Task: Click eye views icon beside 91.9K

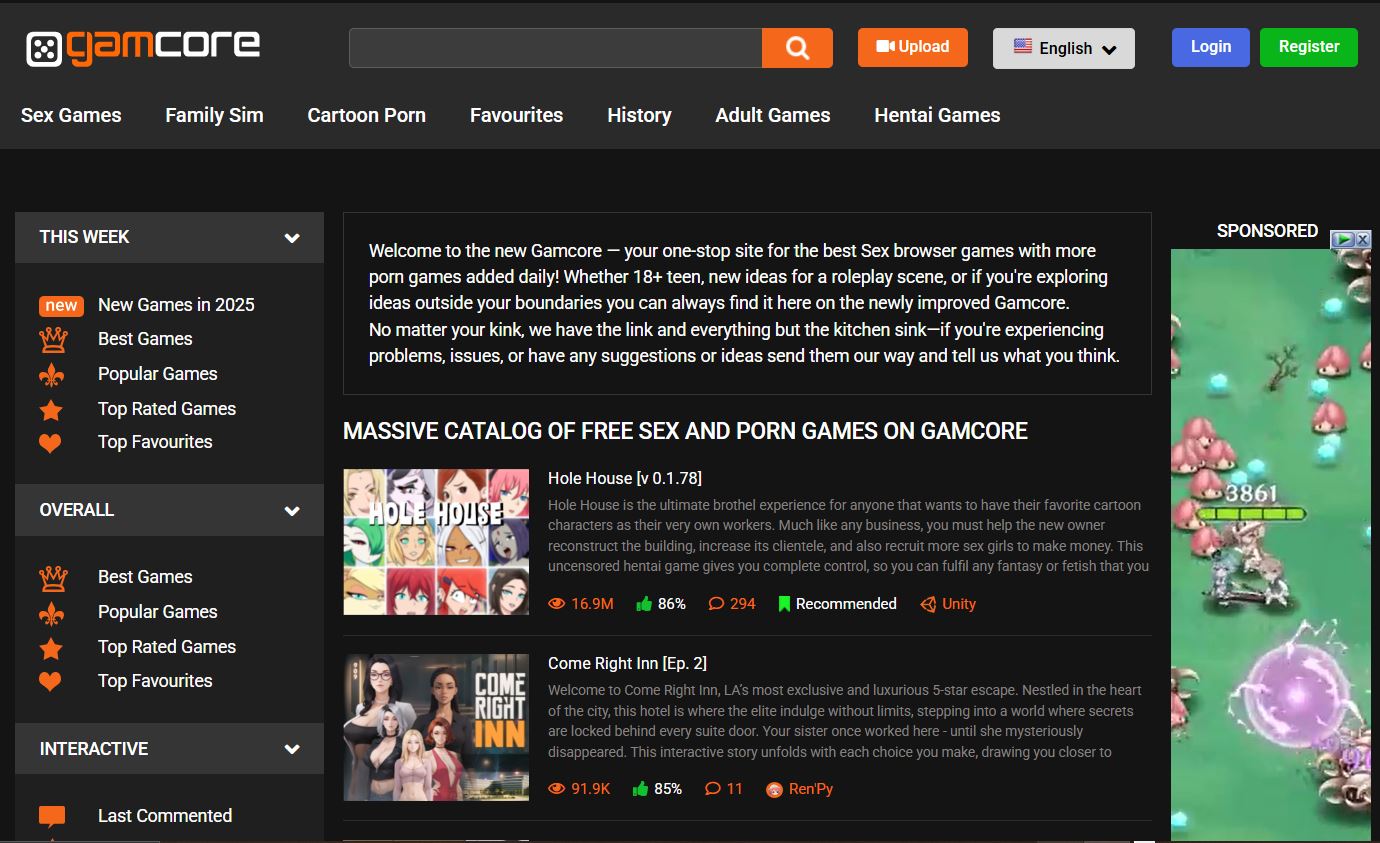Action: point(557,789)
